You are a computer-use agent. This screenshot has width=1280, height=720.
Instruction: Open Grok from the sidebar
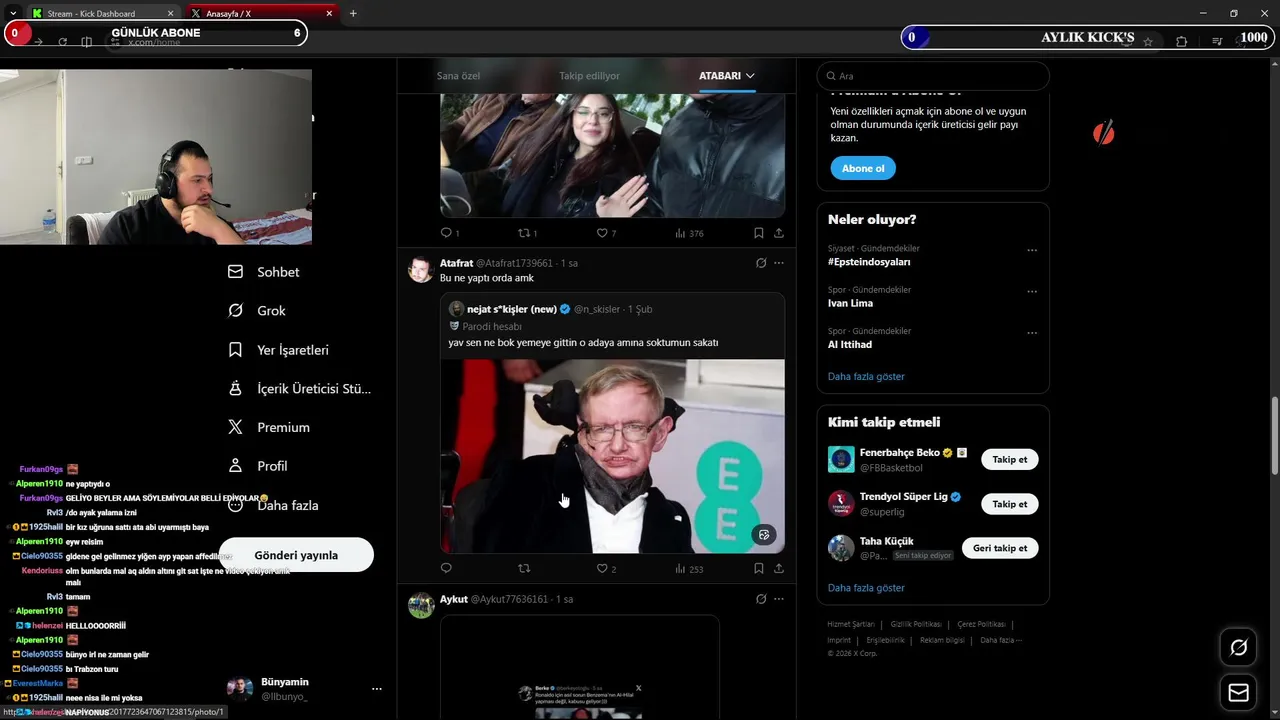pyautogui.click(x=257, y=311)
